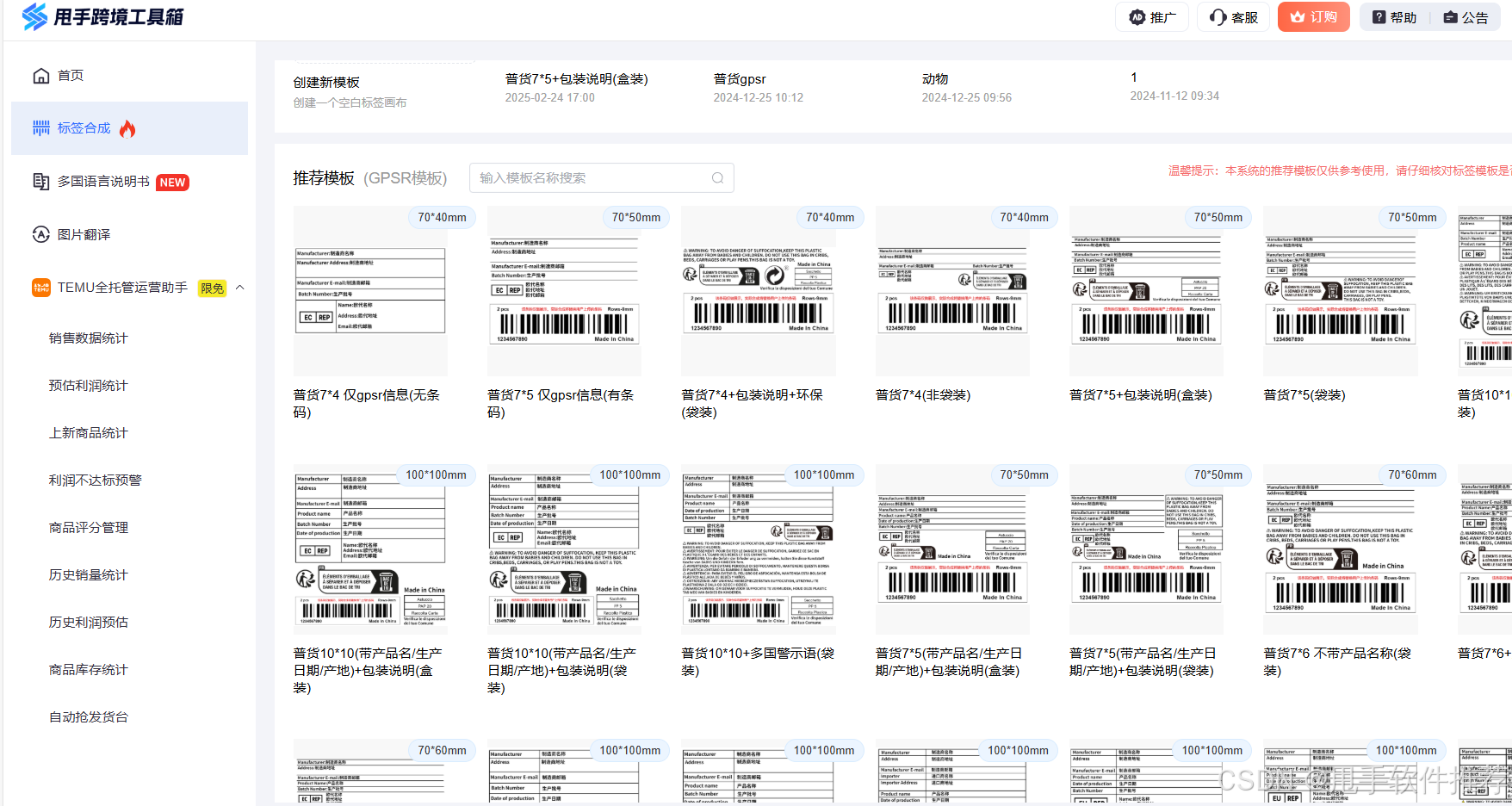Open 商品库存统计 in the sidebar
Image resolution: width=1512 pixels, height=806 pixels.
[x=88, y=670]
